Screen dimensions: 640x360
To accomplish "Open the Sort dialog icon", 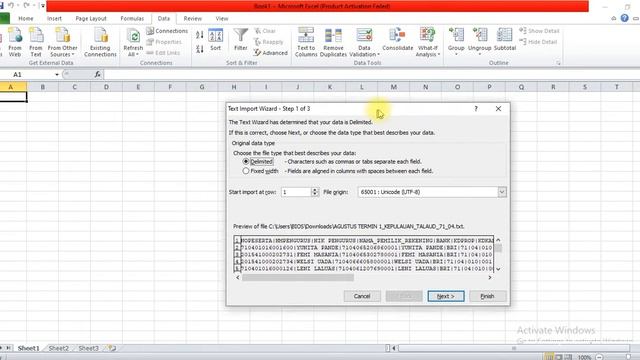I will (216, 40).
